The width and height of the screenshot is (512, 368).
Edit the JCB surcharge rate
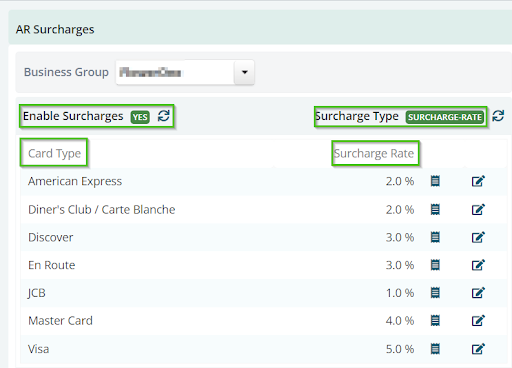[x=478, y=292]
